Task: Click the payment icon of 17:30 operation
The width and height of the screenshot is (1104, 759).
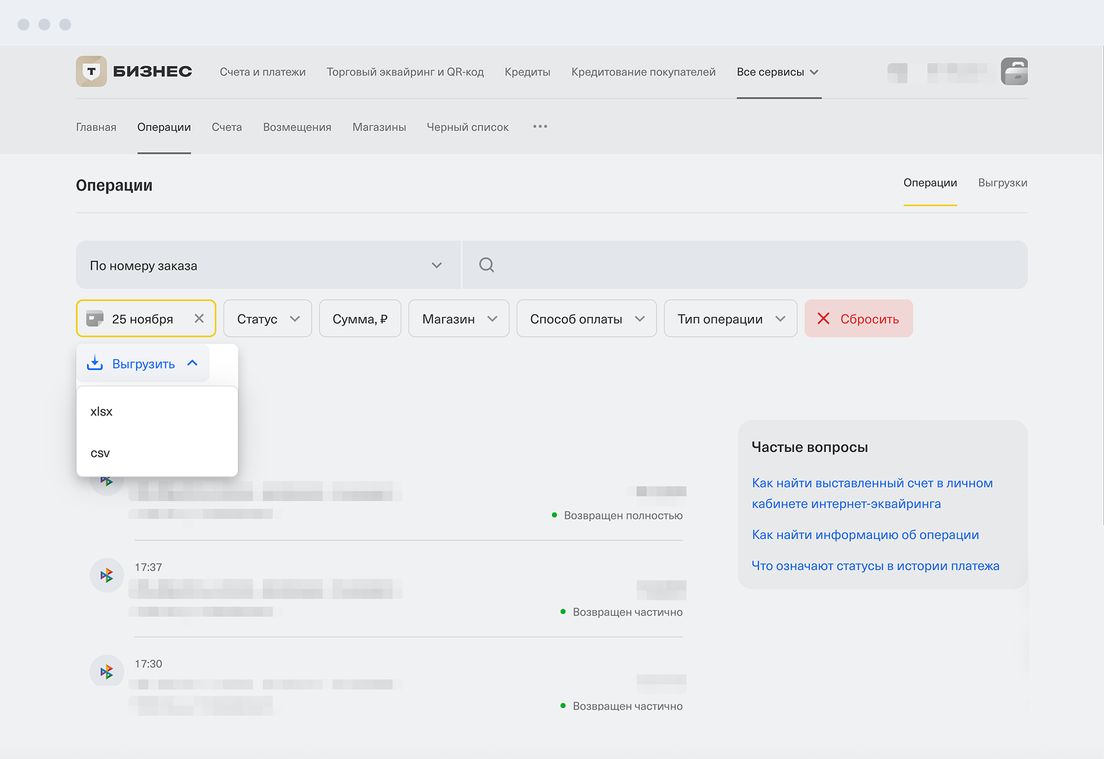Action: [107, 670]
